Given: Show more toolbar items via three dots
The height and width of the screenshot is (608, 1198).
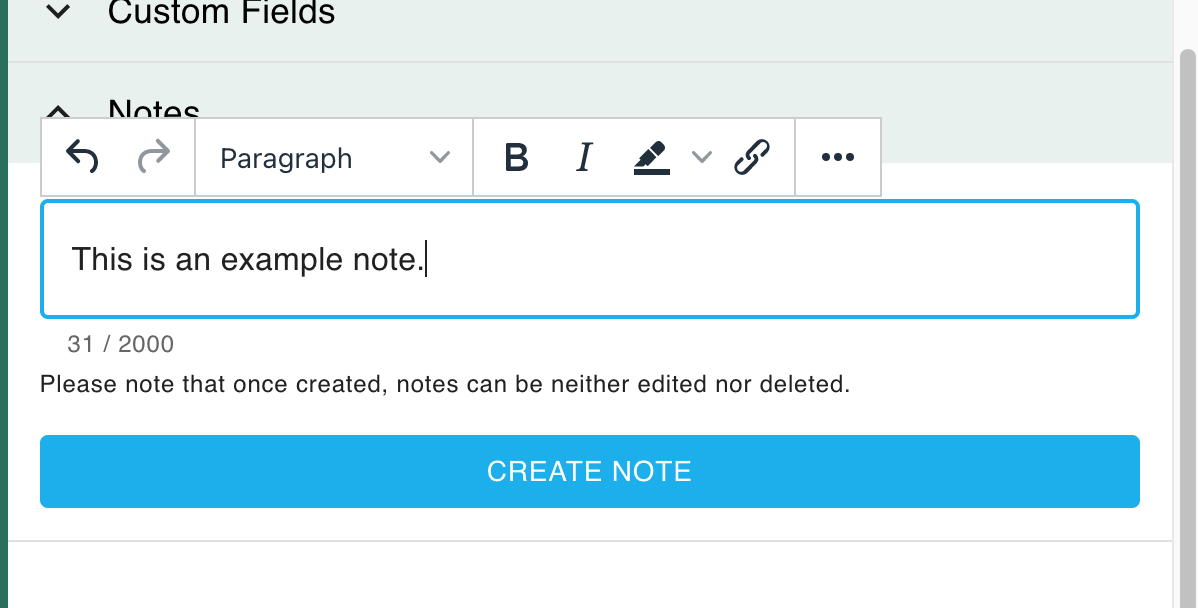Looking at the screenshot, I should pyautogui.click(x=837, y=157).
